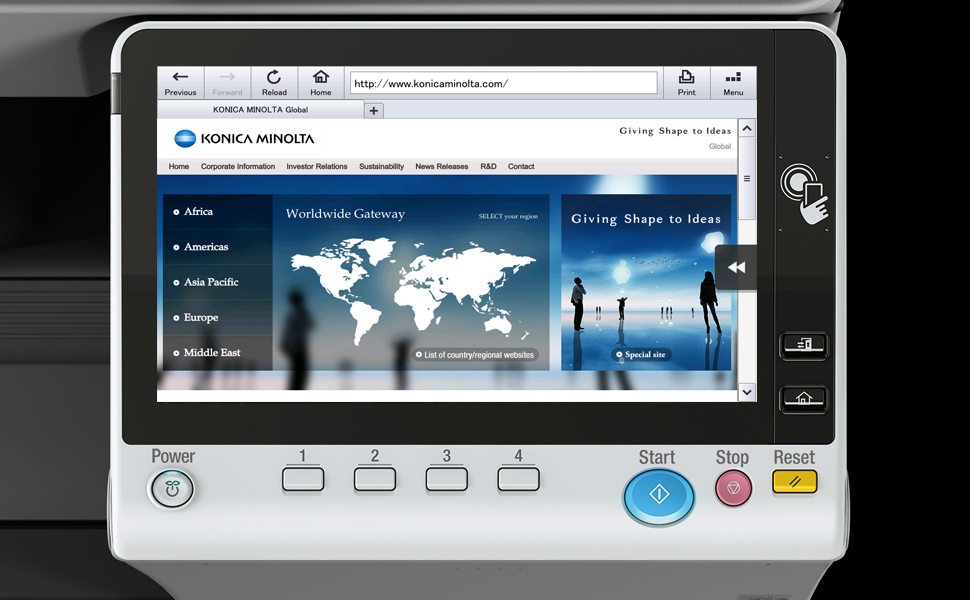Select the Africa region

pos(218,212)
